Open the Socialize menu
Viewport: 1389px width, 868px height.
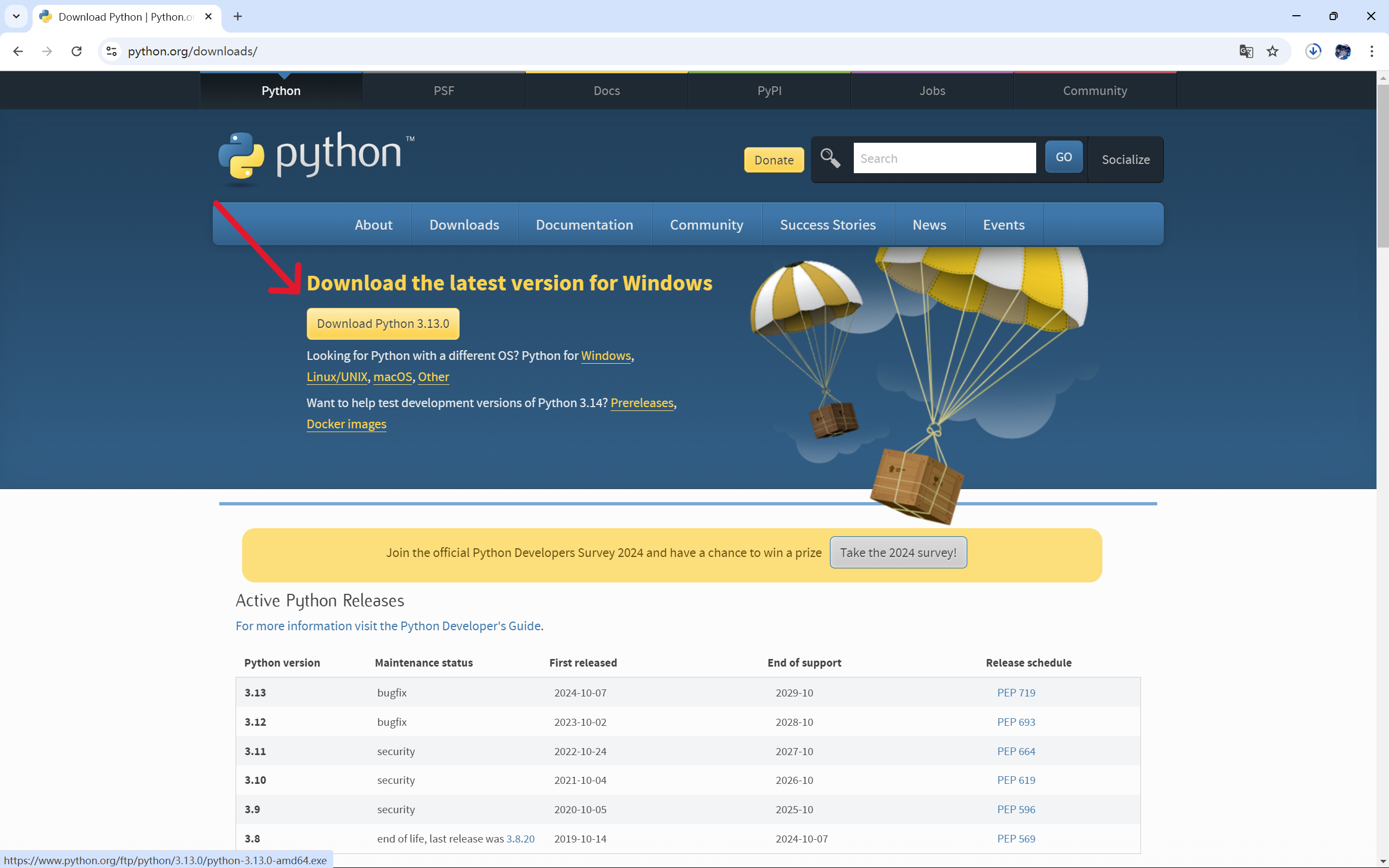coord(1125,160)
